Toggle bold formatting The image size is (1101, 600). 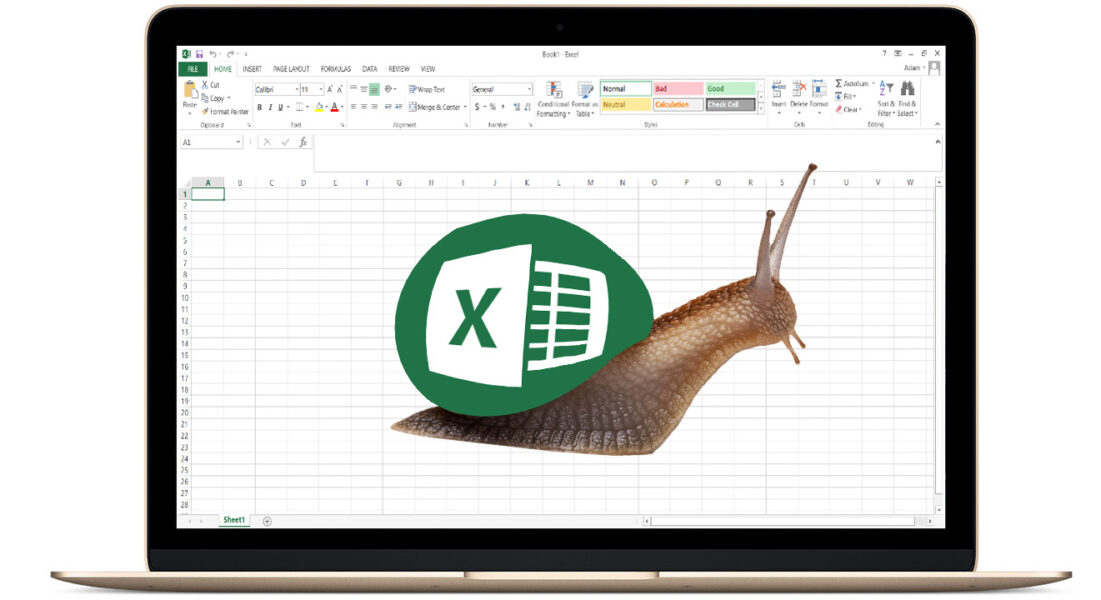pyautogui.click(x=259, y=107)
